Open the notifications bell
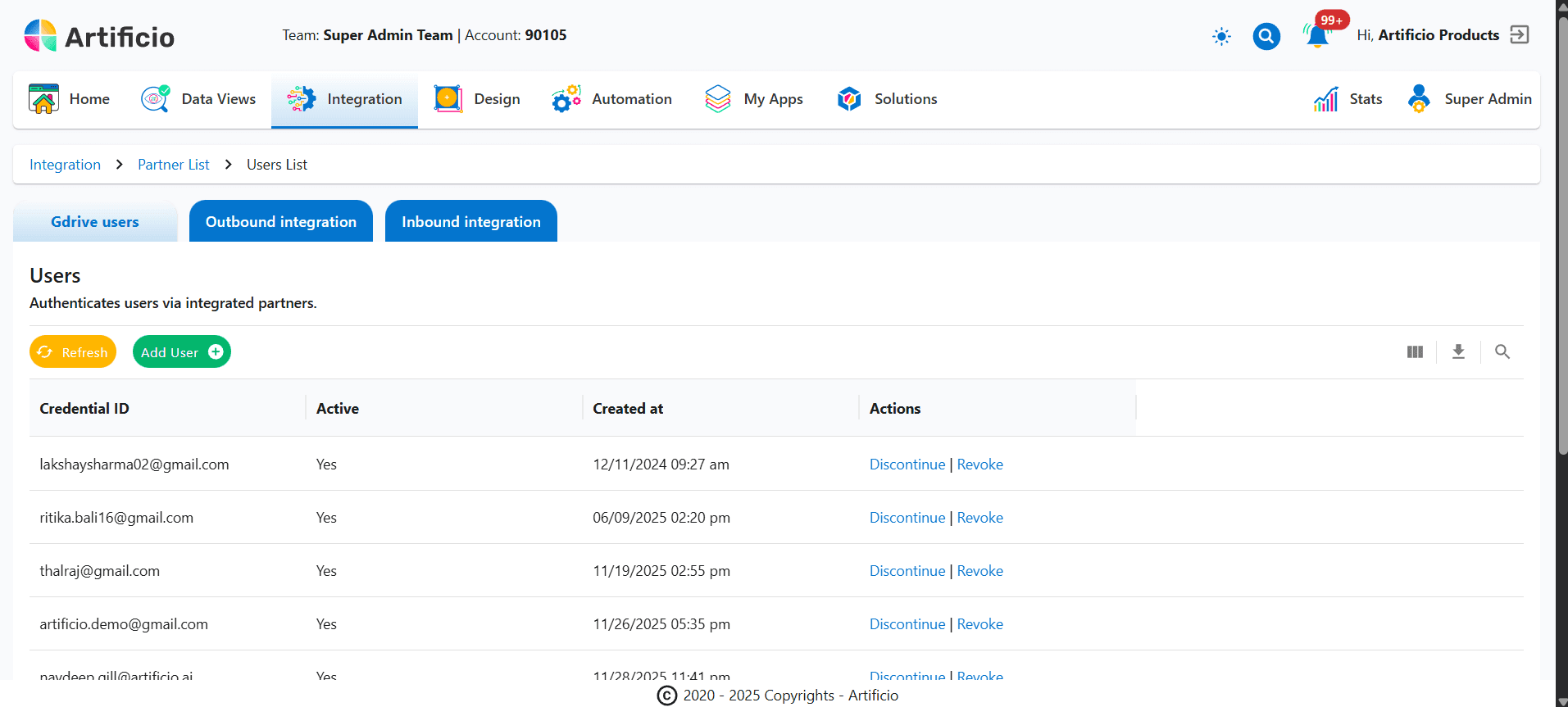 coord(1317,36)
